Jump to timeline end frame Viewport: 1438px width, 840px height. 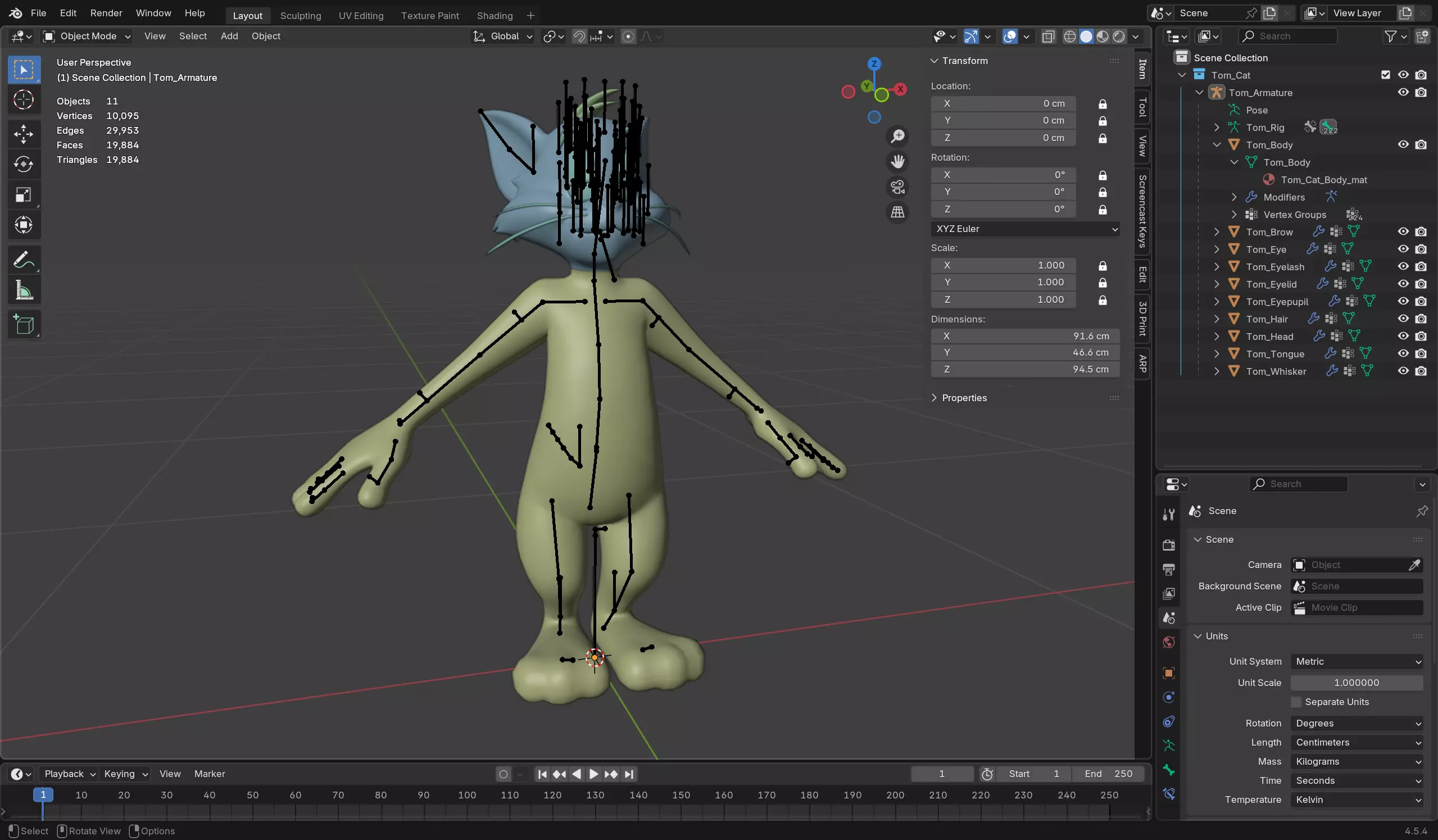tap(629, 774)
